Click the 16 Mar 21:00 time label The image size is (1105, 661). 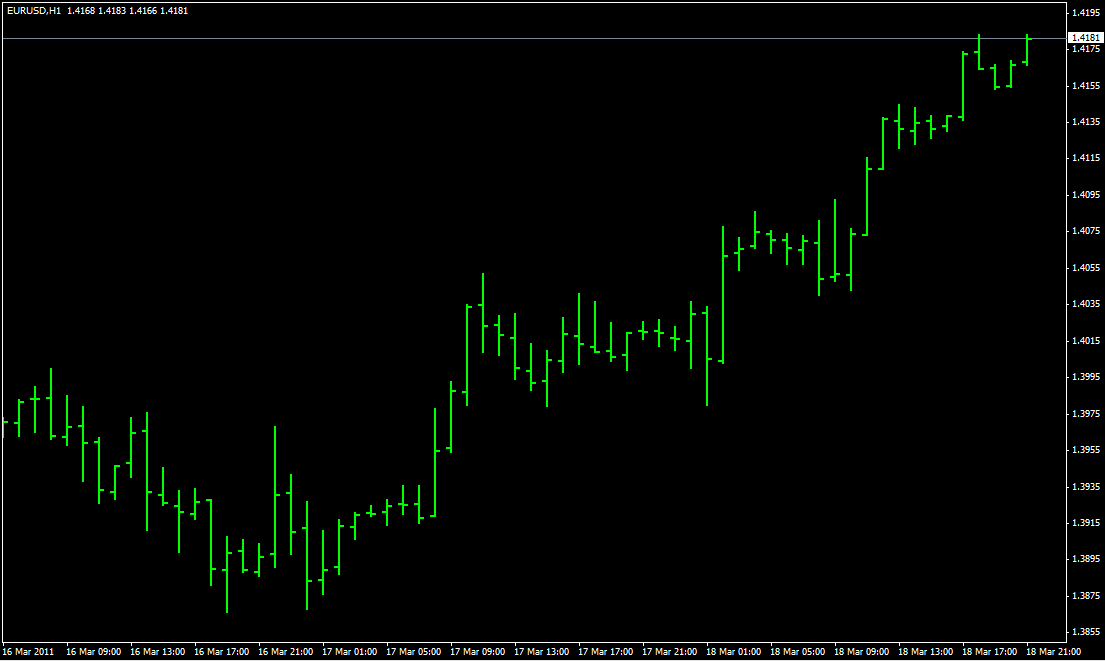[285, 652]
